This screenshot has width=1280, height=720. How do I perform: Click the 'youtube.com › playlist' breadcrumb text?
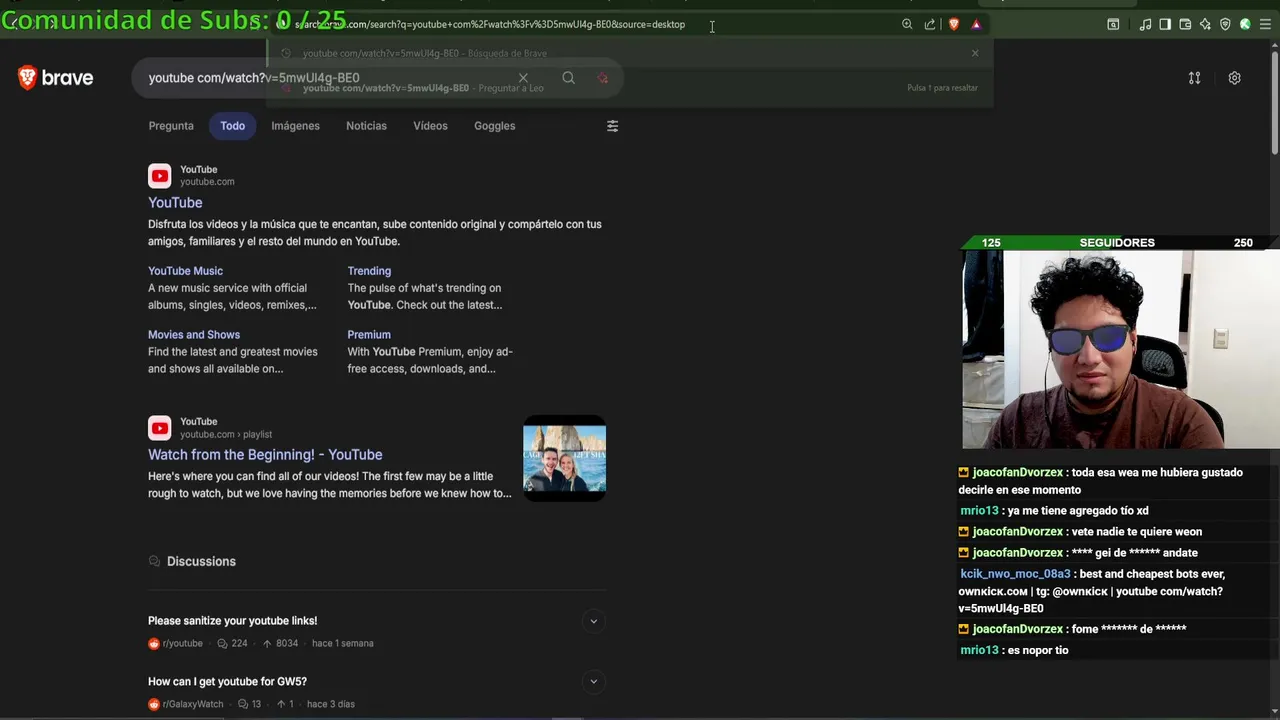226,435
